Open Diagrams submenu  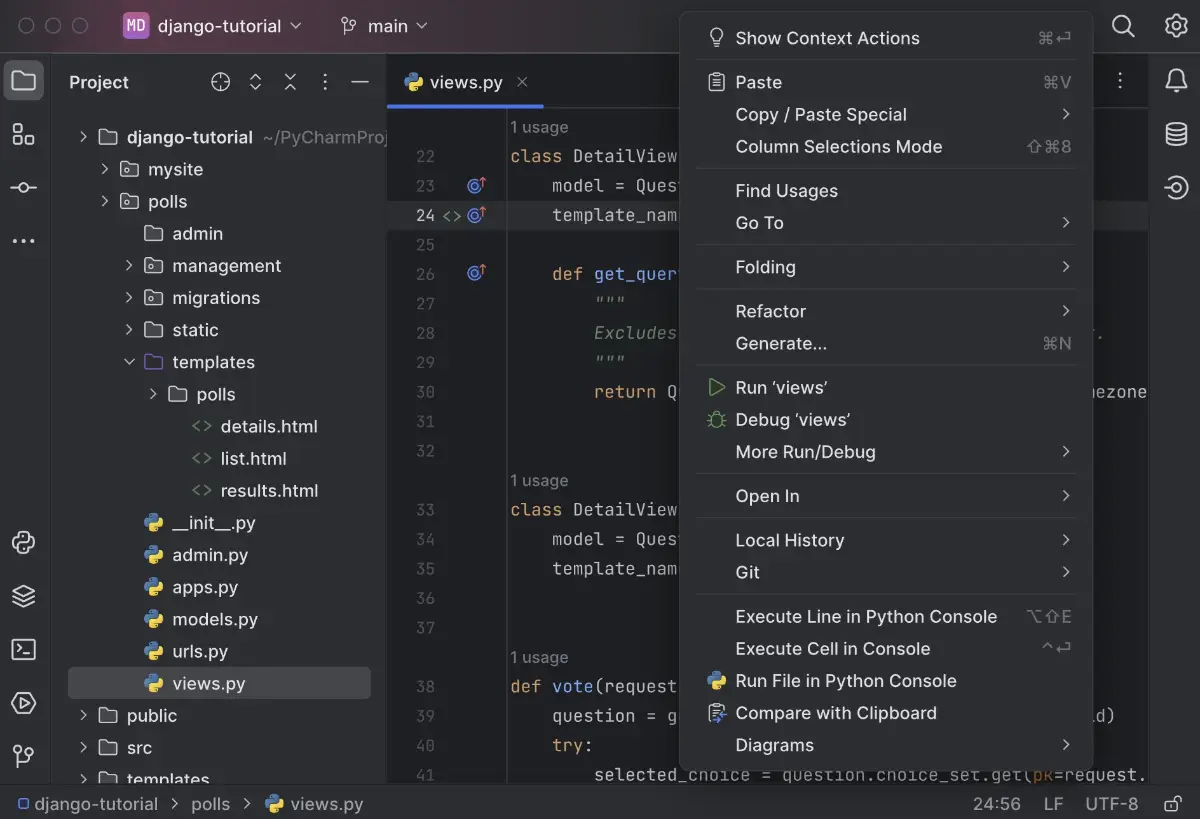pyautogui.click(x=886, y=745)
